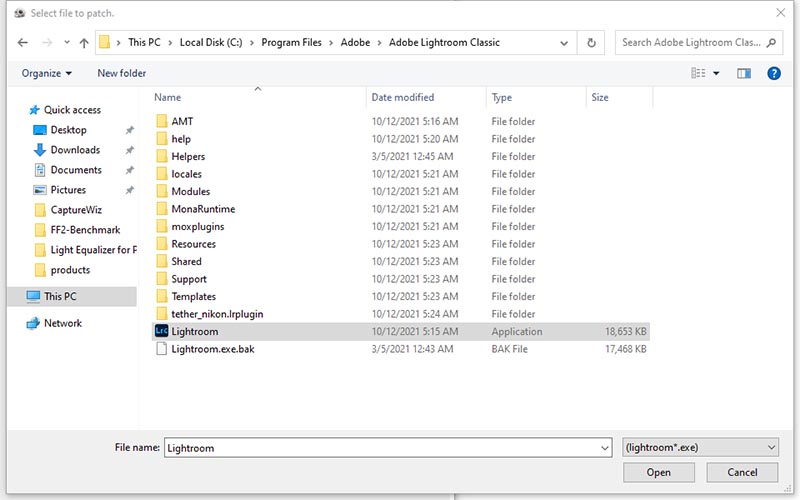The width and height of the screenshot is (800, 500).
Task: Expand the address bar history dropdown
Action: point(564,43)
